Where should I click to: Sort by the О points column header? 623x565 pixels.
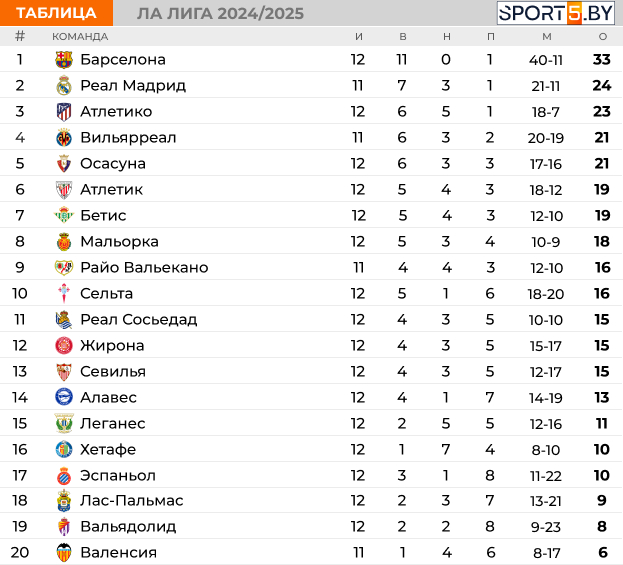point(603,37)
